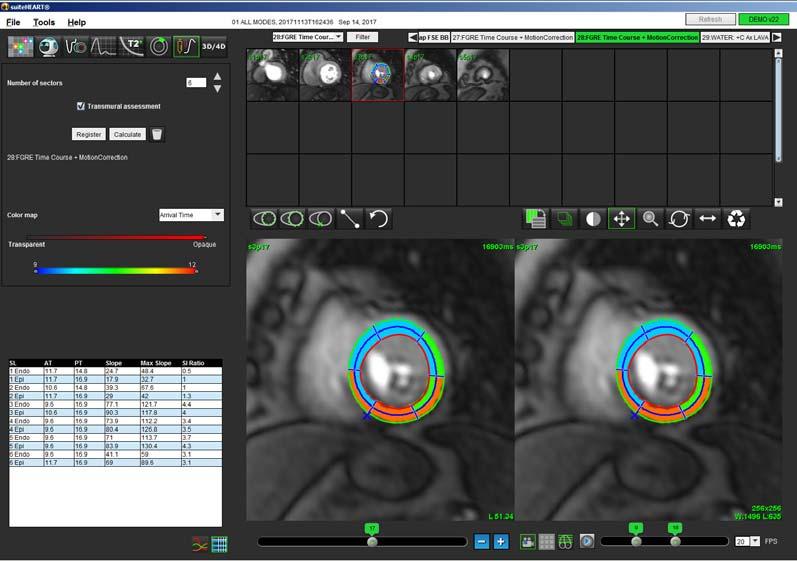This screenshot has width=797, height=561.
Task: Switch to 27:FGRE Time Course + MotionCorrection tab
Action: pos(512,38)
